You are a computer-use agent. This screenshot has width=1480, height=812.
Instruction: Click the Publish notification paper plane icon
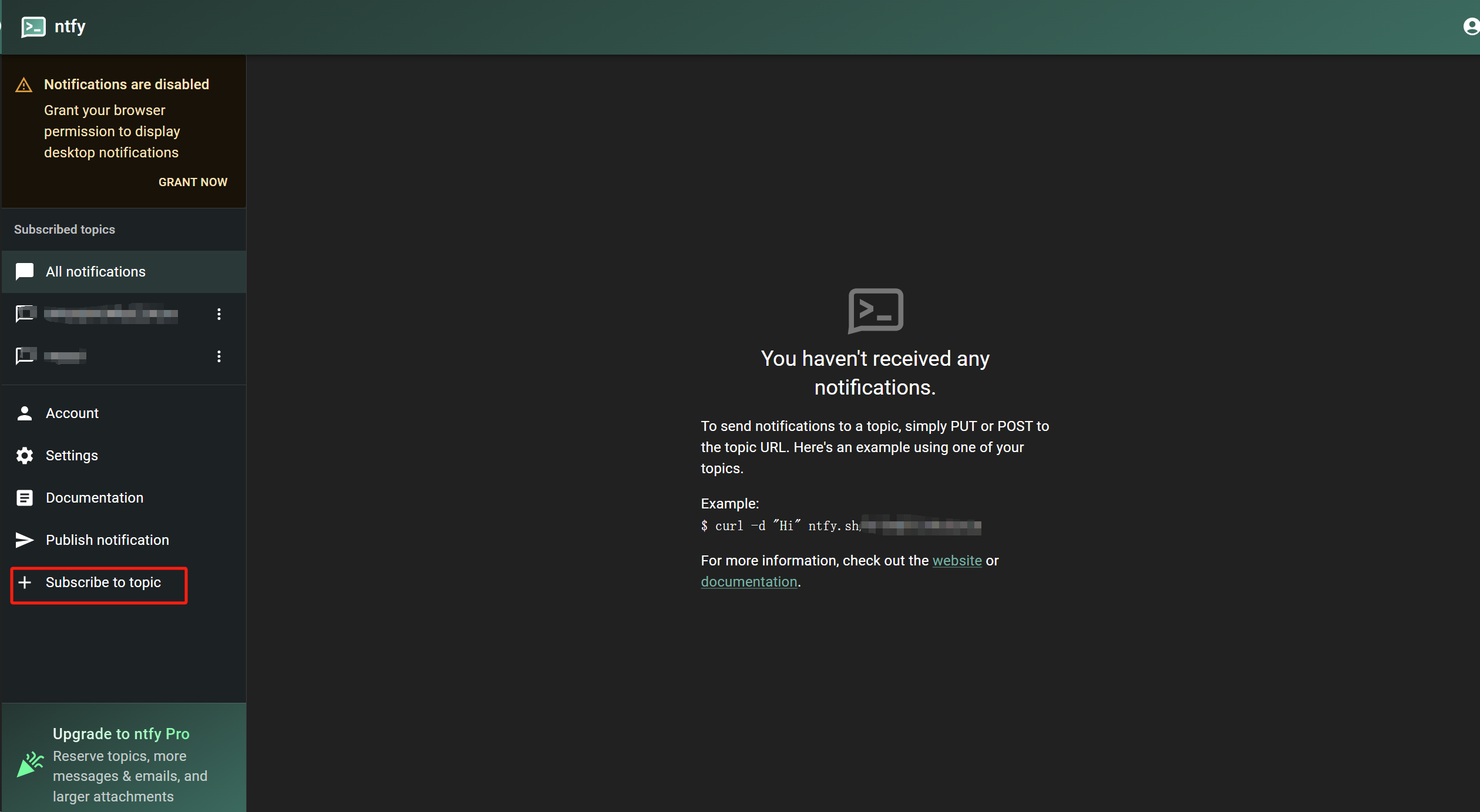coord(25,540)
